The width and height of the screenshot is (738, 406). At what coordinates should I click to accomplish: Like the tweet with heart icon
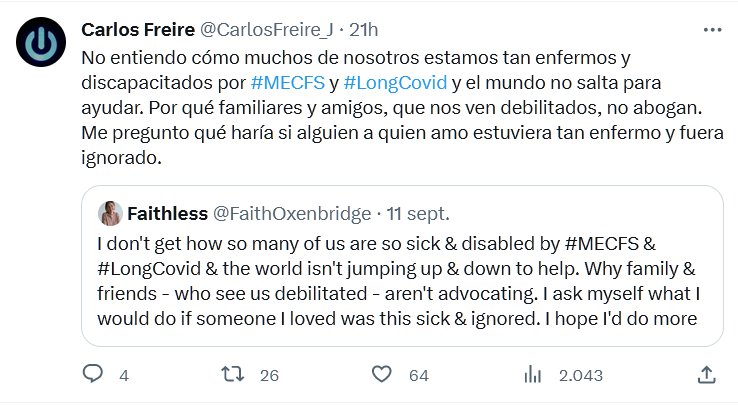(381, 375)
